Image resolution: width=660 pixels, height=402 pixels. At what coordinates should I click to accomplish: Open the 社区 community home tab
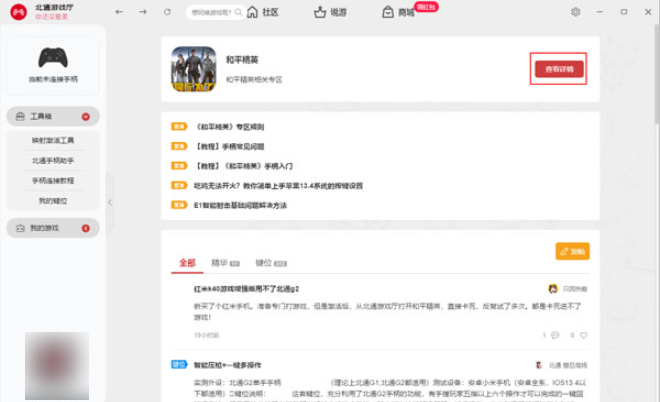(263, 12)
